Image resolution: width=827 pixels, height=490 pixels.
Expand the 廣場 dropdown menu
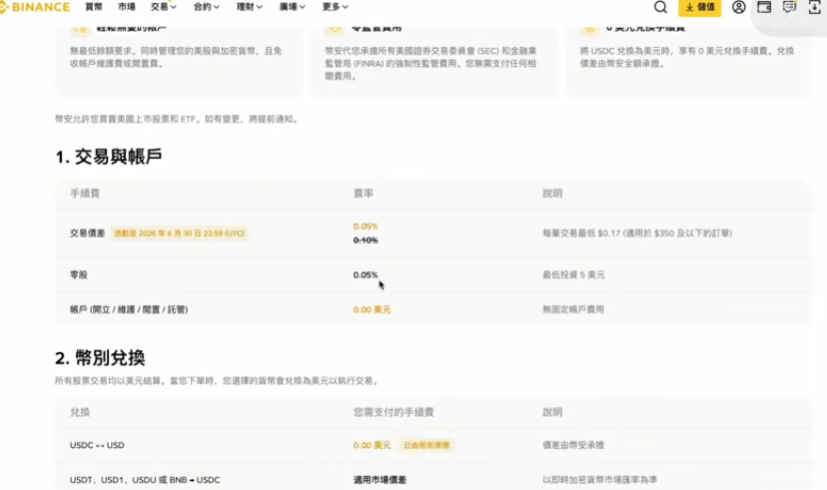292,7
